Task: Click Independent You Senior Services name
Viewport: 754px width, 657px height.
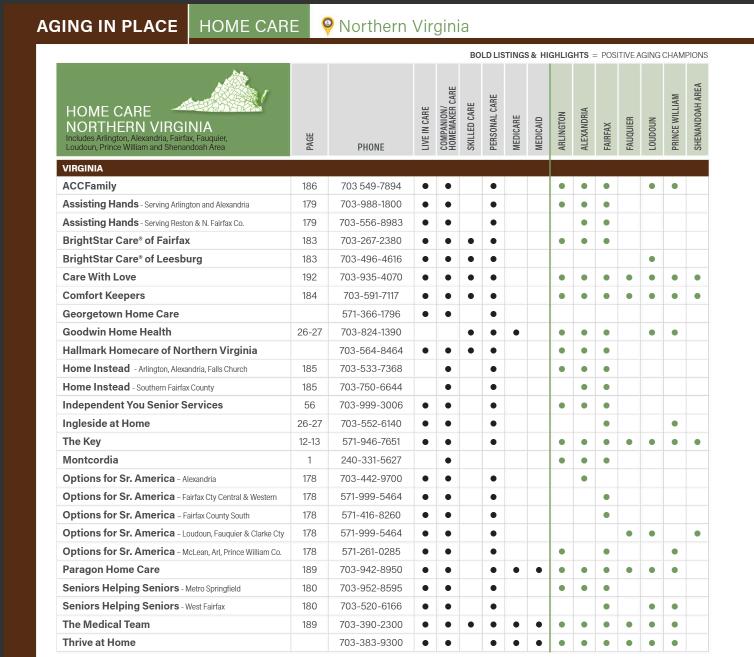Action: point(143,405)
